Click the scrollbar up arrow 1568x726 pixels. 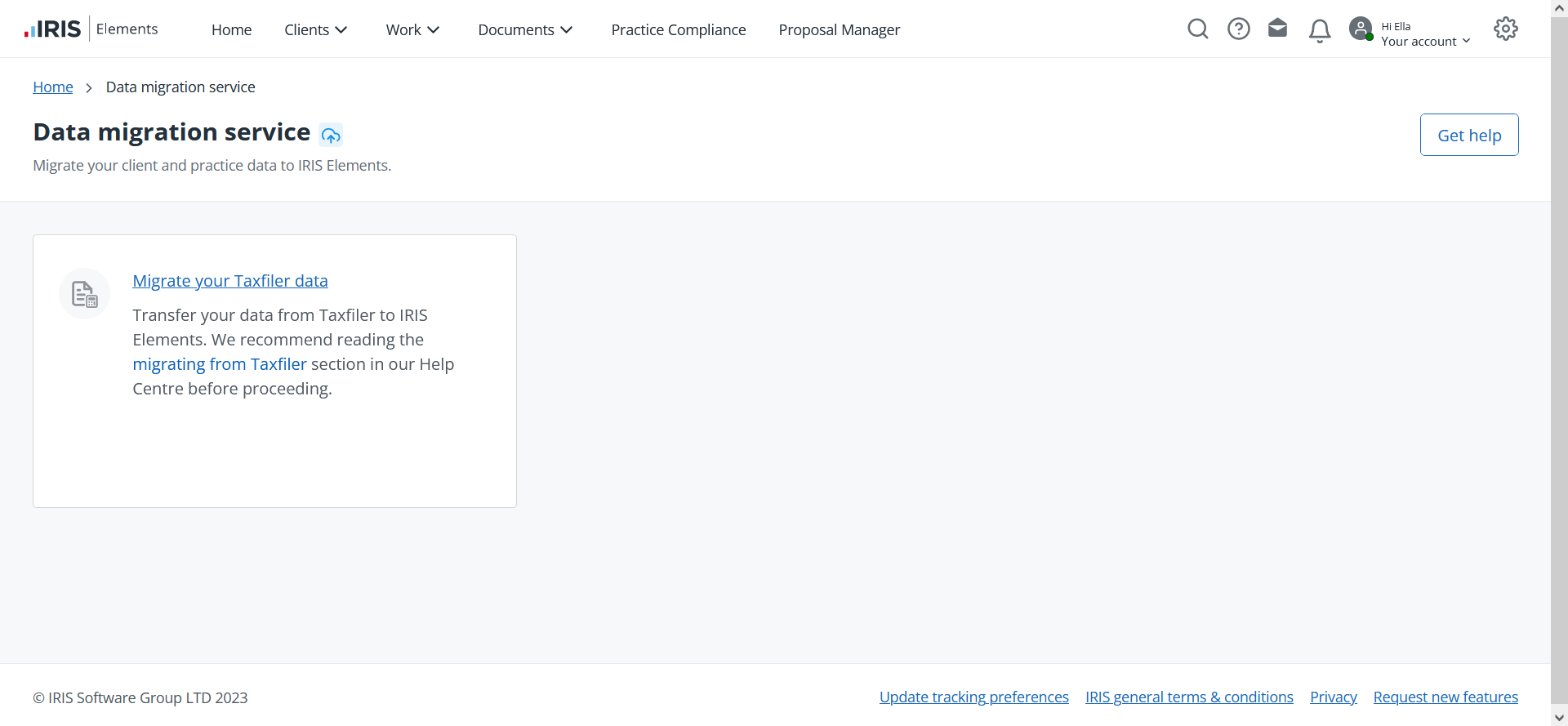click(1559, 7)
